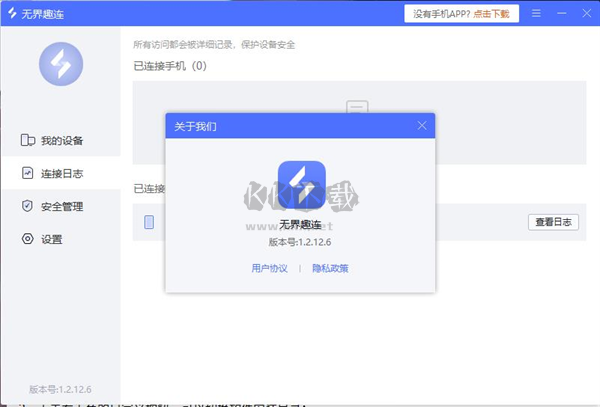Switch to 连接日志 tab

60,173
